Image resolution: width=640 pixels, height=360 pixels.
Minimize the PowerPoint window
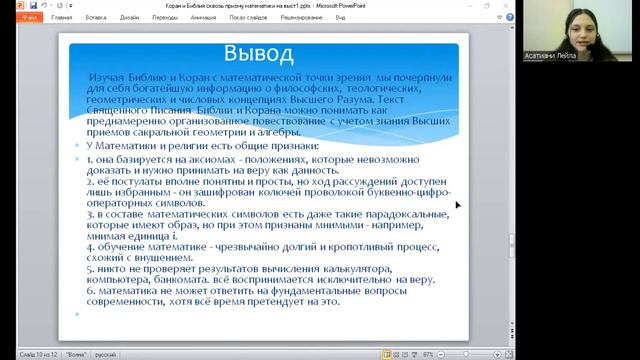469,6
